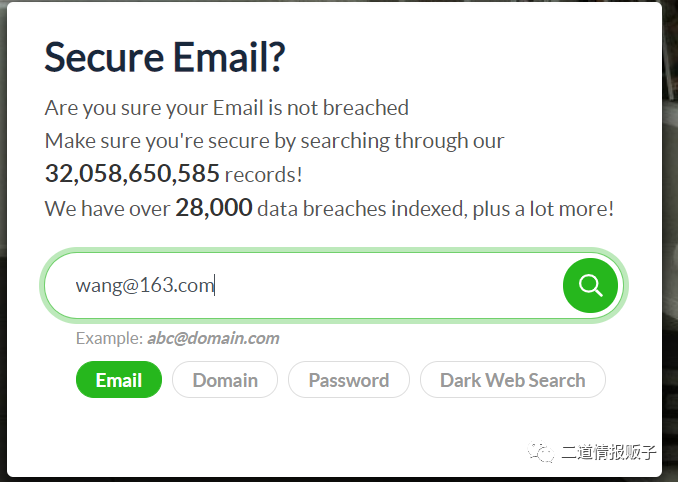Screen dimensions: 678x482
Task: Focus the blank area of the email field
Action: [390, 285]
